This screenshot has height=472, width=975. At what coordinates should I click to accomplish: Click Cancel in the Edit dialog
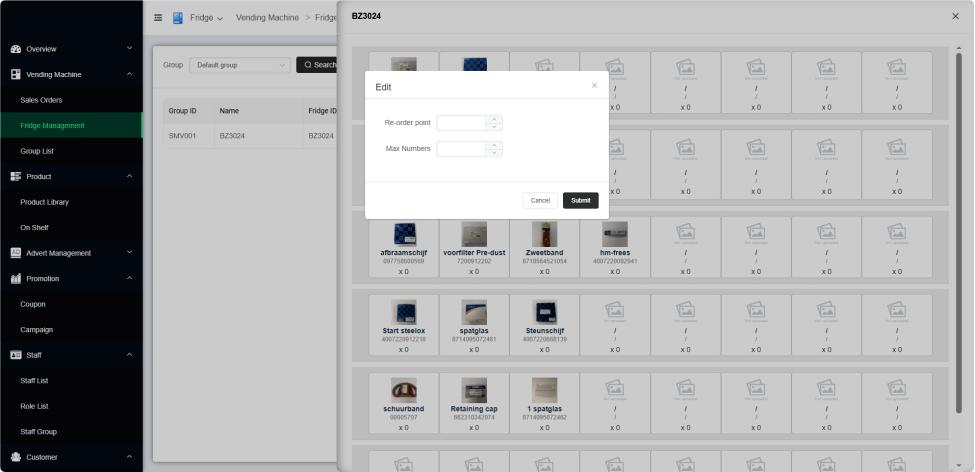click(x=540, y=200)
